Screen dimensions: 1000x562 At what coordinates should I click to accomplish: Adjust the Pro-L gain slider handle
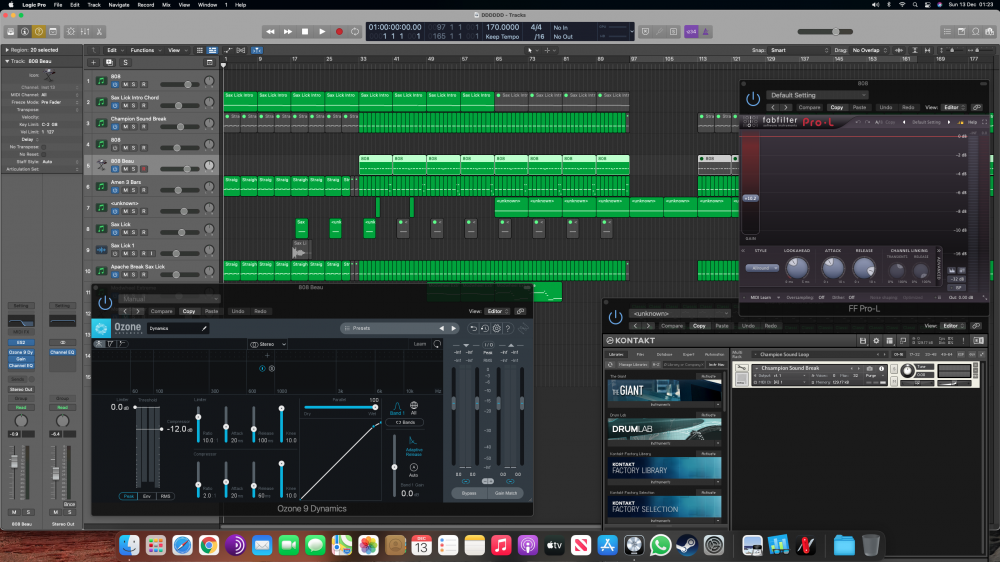click(750, 198)
